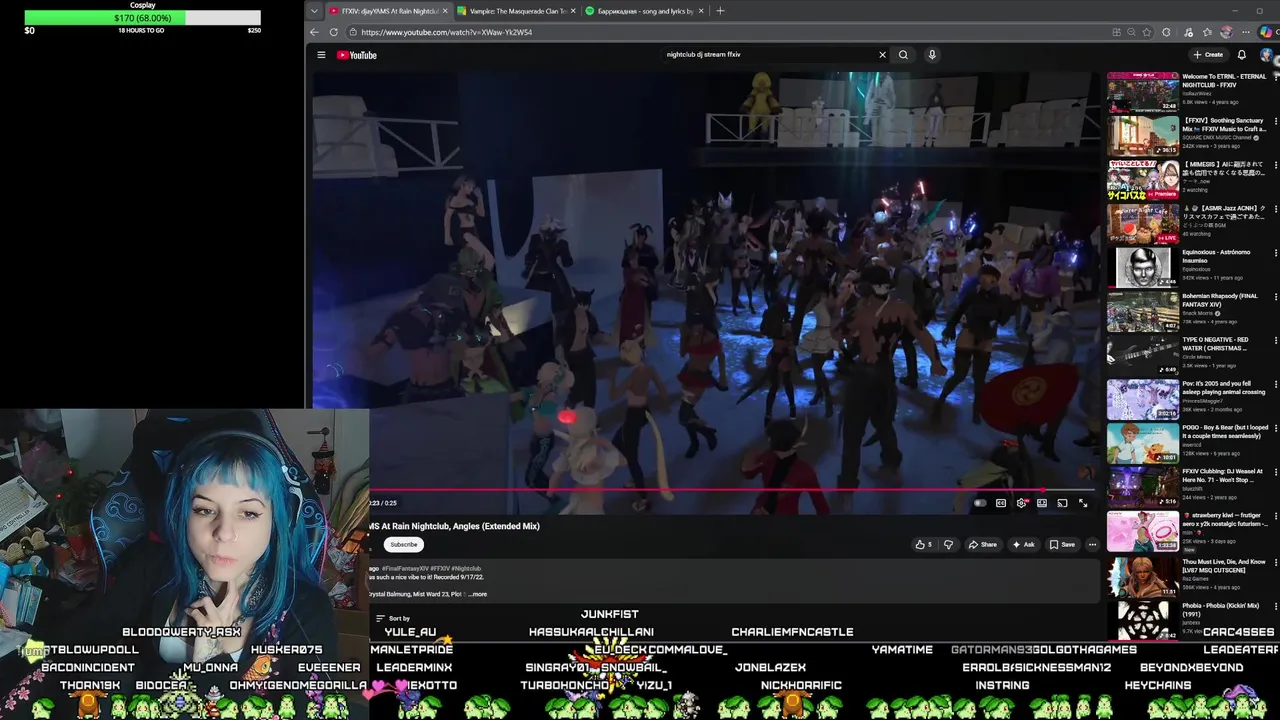Close the Vampire: The Masquerade tab
The image size is (1280, 720).
pos(573,11)
